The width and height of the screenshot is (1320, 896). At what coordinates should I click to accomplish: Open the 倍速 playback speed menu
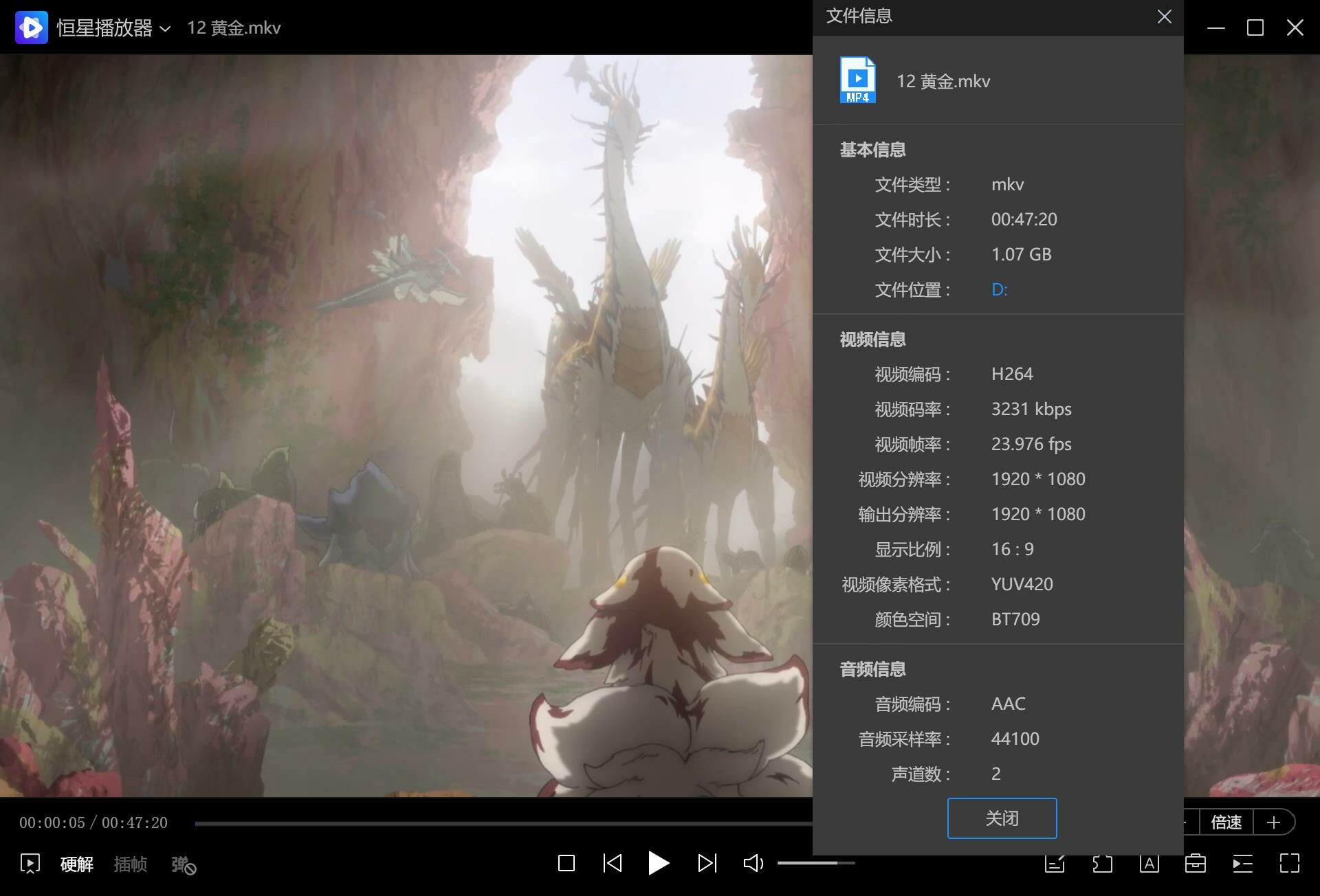(1226, 822)
